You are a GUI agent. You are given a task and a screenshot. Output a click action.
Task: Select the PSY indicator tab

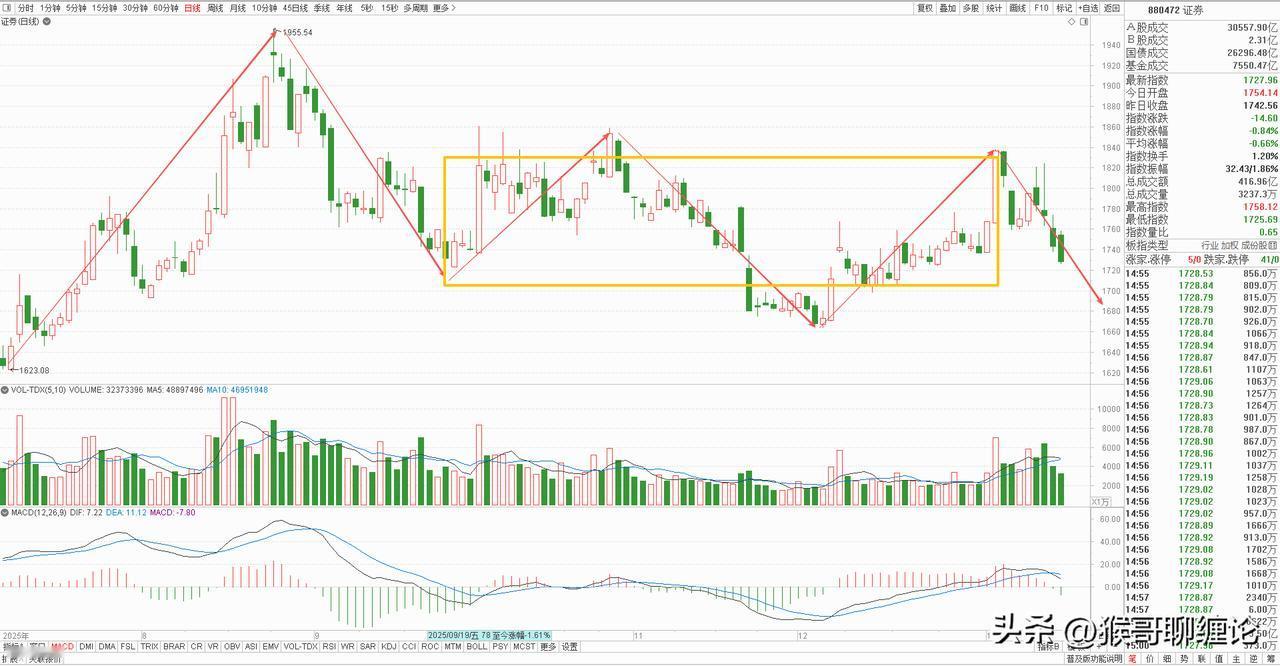tap(500, 646)
